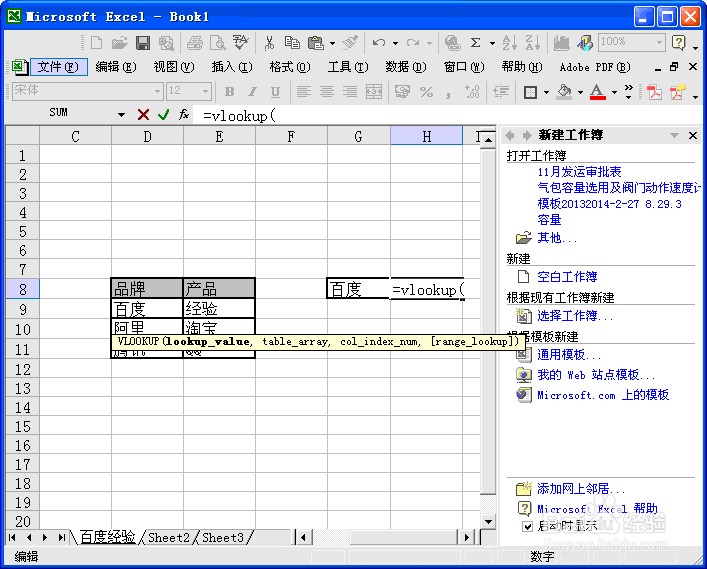This screenshot has width=707, height=569.
Task: Apply the Fill Color paint bucket
Action: [x=564, y=92]
